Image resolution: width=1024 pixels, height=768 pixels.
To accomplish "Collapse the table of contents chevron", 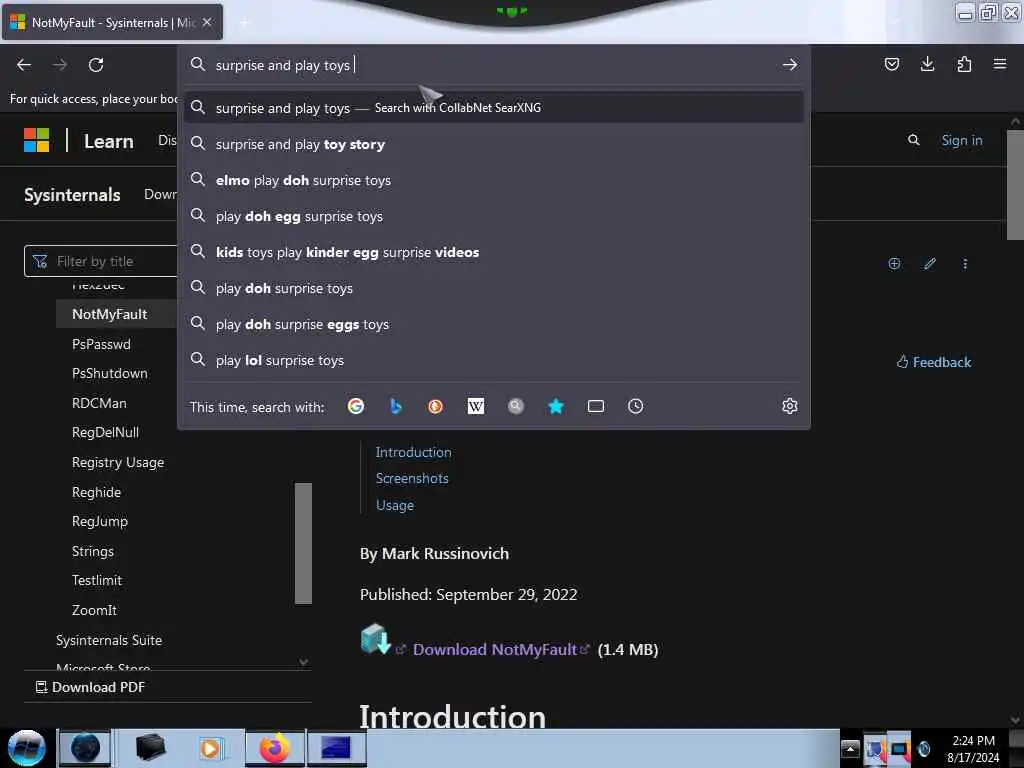I will tap(304, 662).
